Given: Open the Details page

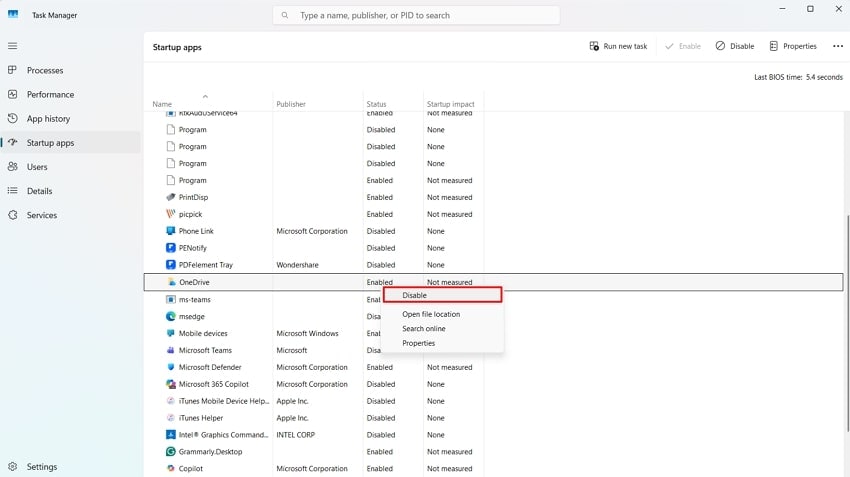Looking at the screenshot, I should pos(70,191).
